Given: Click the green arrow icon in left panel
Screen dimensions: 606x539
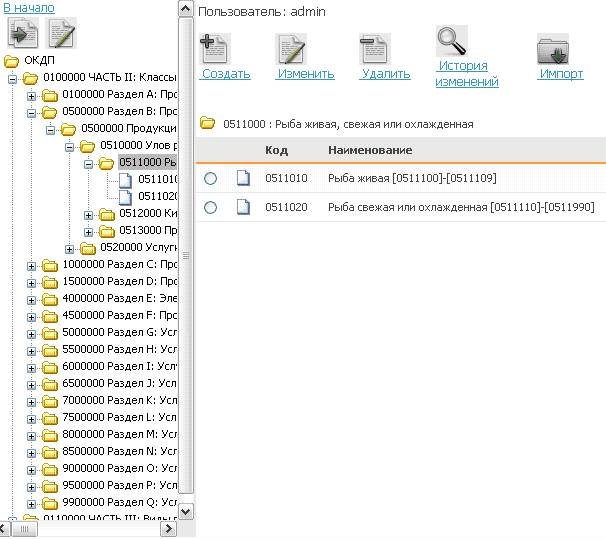Looking at the screenshot, I should [23, 34].
